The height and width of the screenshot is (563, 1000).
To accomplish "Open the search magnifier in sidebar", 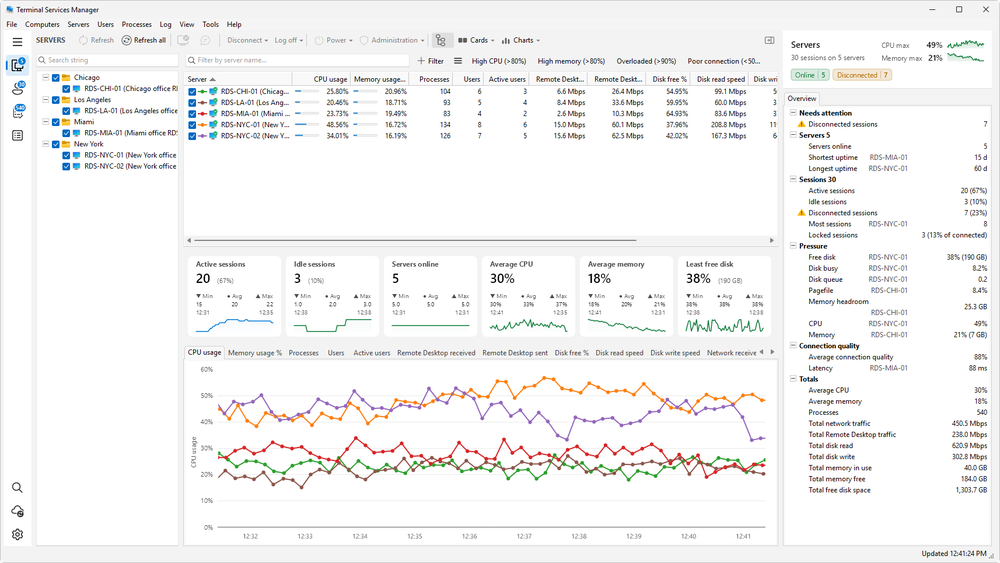I will pos(17,488).
